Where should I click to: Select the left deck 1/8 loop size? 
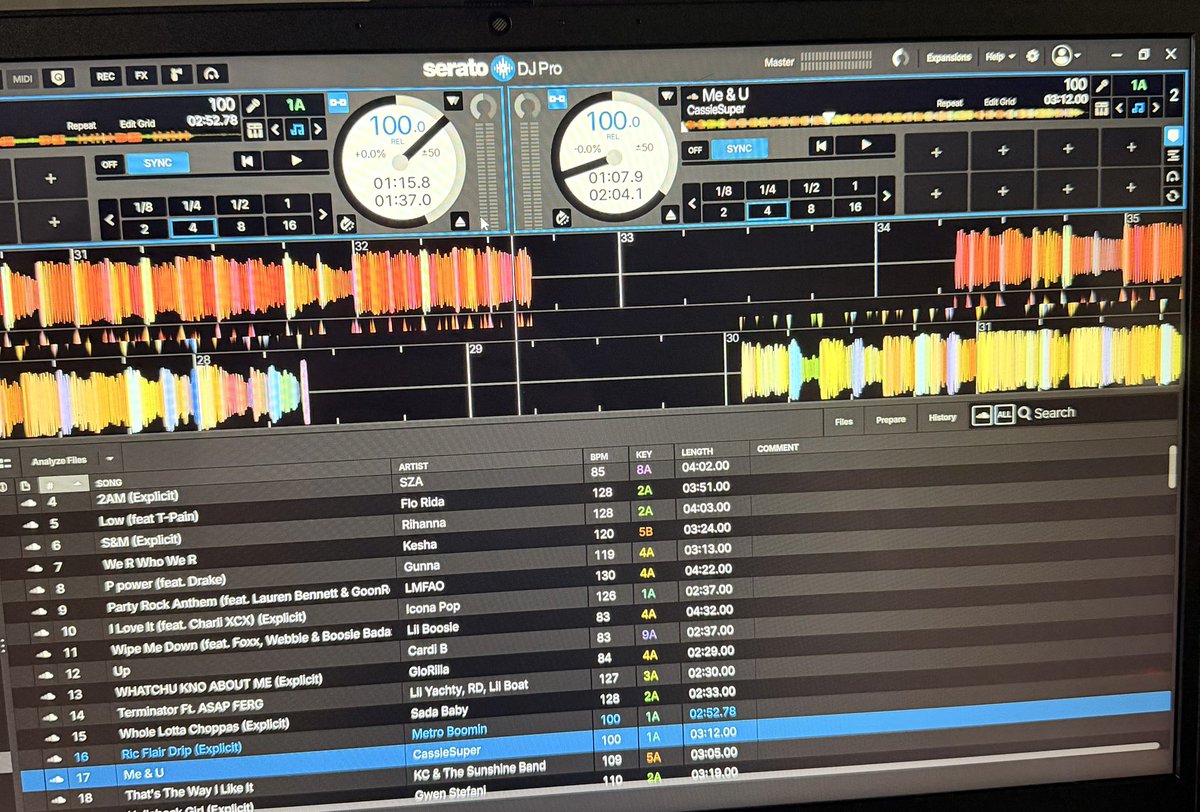pos(144,207)
